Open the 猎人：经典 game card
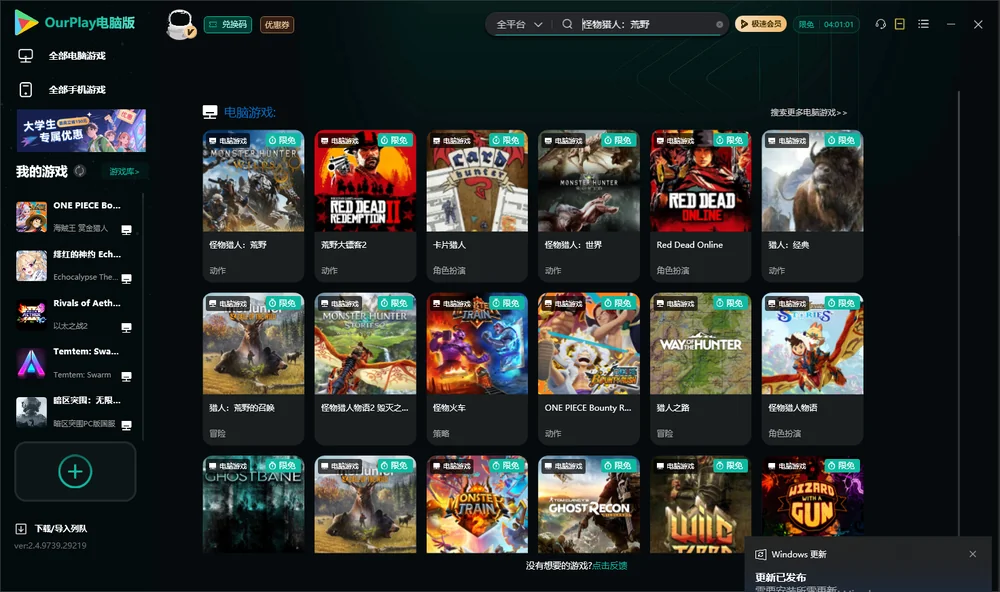Viewport: 1000px width, 592px height. point(812,205)
